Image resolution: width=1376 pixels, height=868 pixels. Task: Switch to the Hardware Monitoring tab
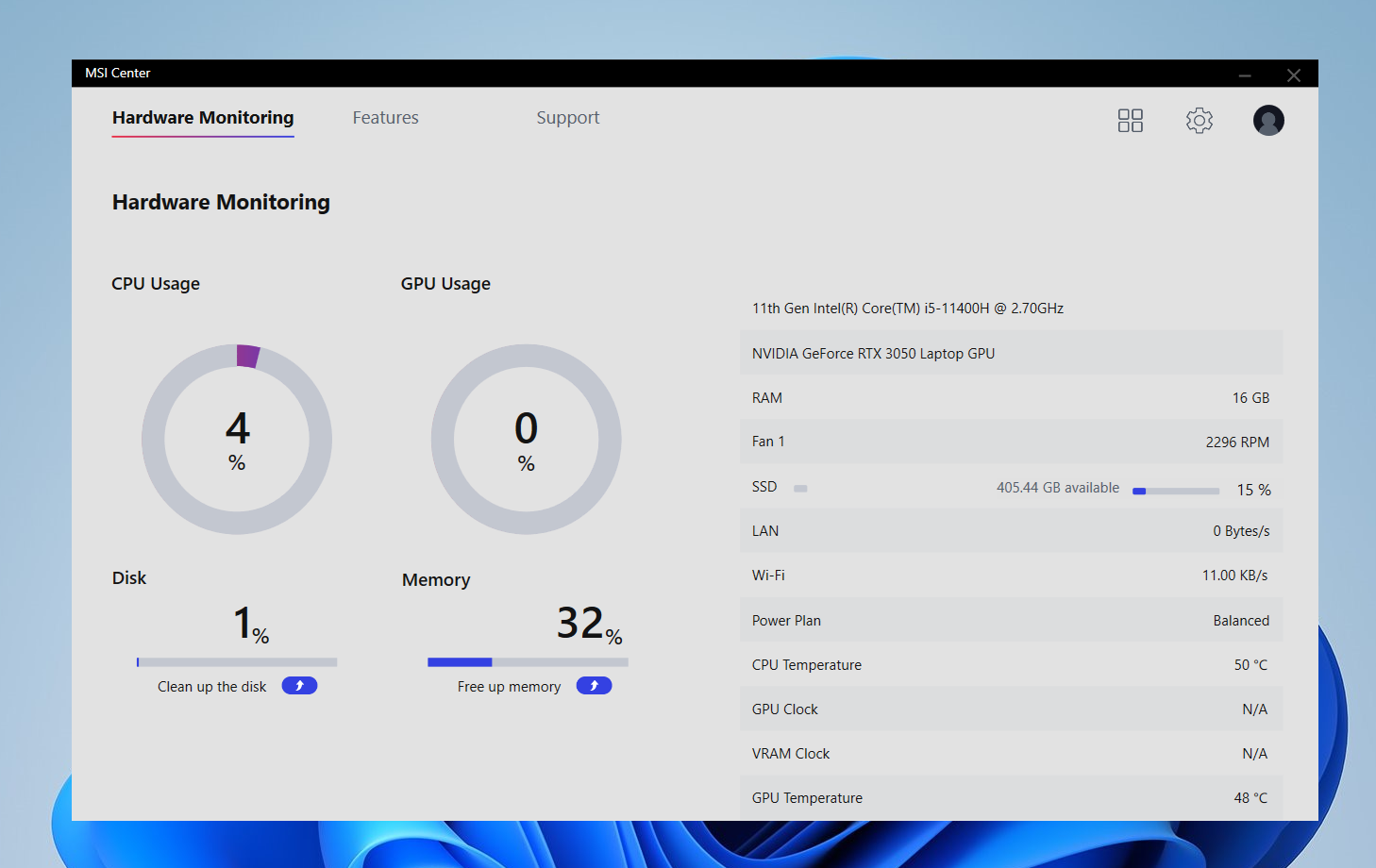pyautogui.click(x=203, y=118)
